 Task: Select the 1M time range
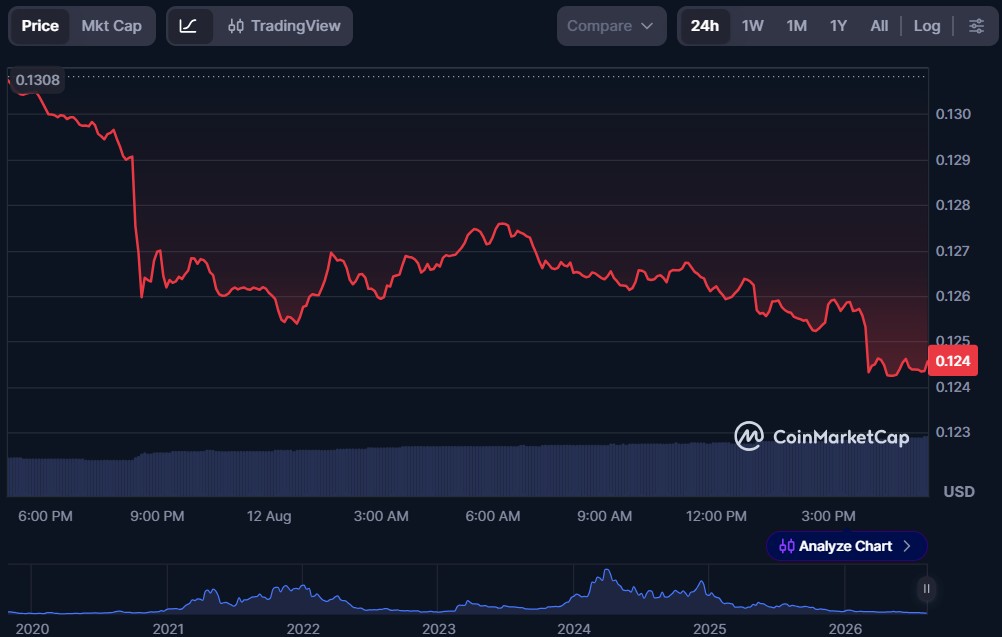point(796,26)
